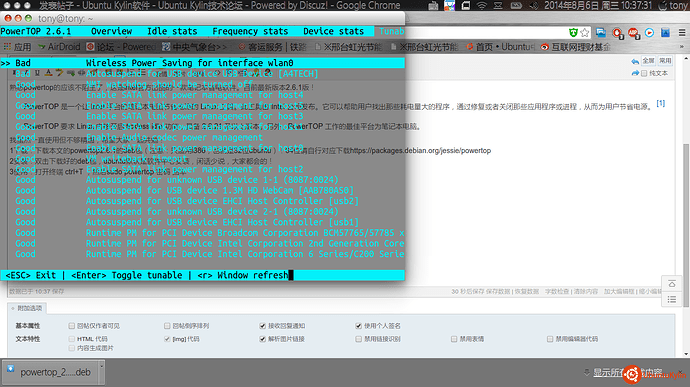Open the battery indicator in the top panel

point(516,5)
